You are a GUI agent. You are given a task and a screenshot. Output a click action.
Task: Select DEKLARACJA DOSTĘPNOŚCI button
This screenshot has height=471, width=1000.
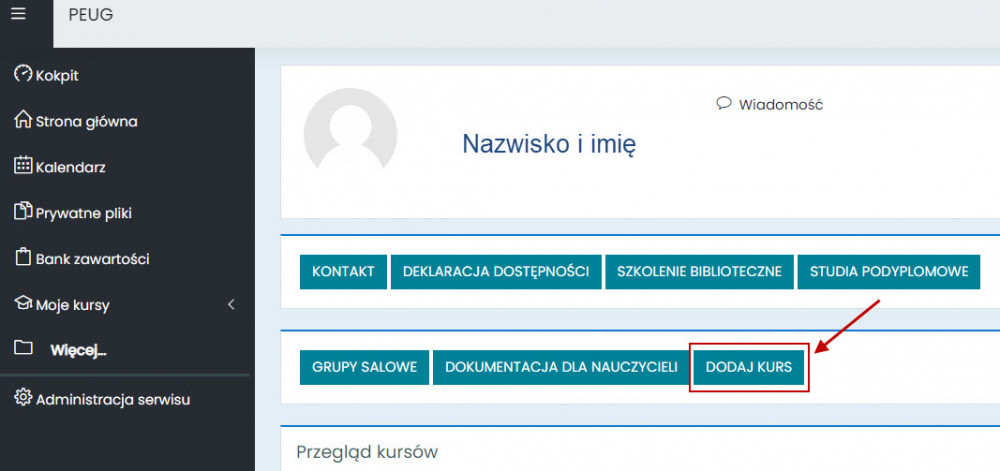point(496,271)
